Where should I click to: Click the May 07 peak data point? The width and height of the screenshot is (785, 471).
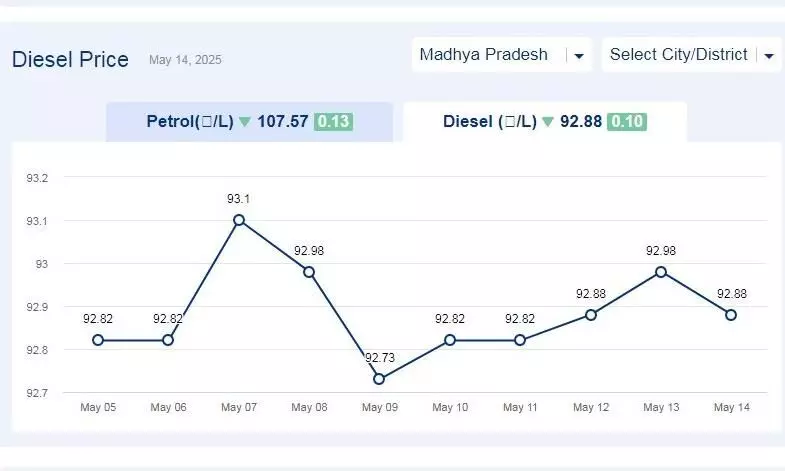coord(239,220)
